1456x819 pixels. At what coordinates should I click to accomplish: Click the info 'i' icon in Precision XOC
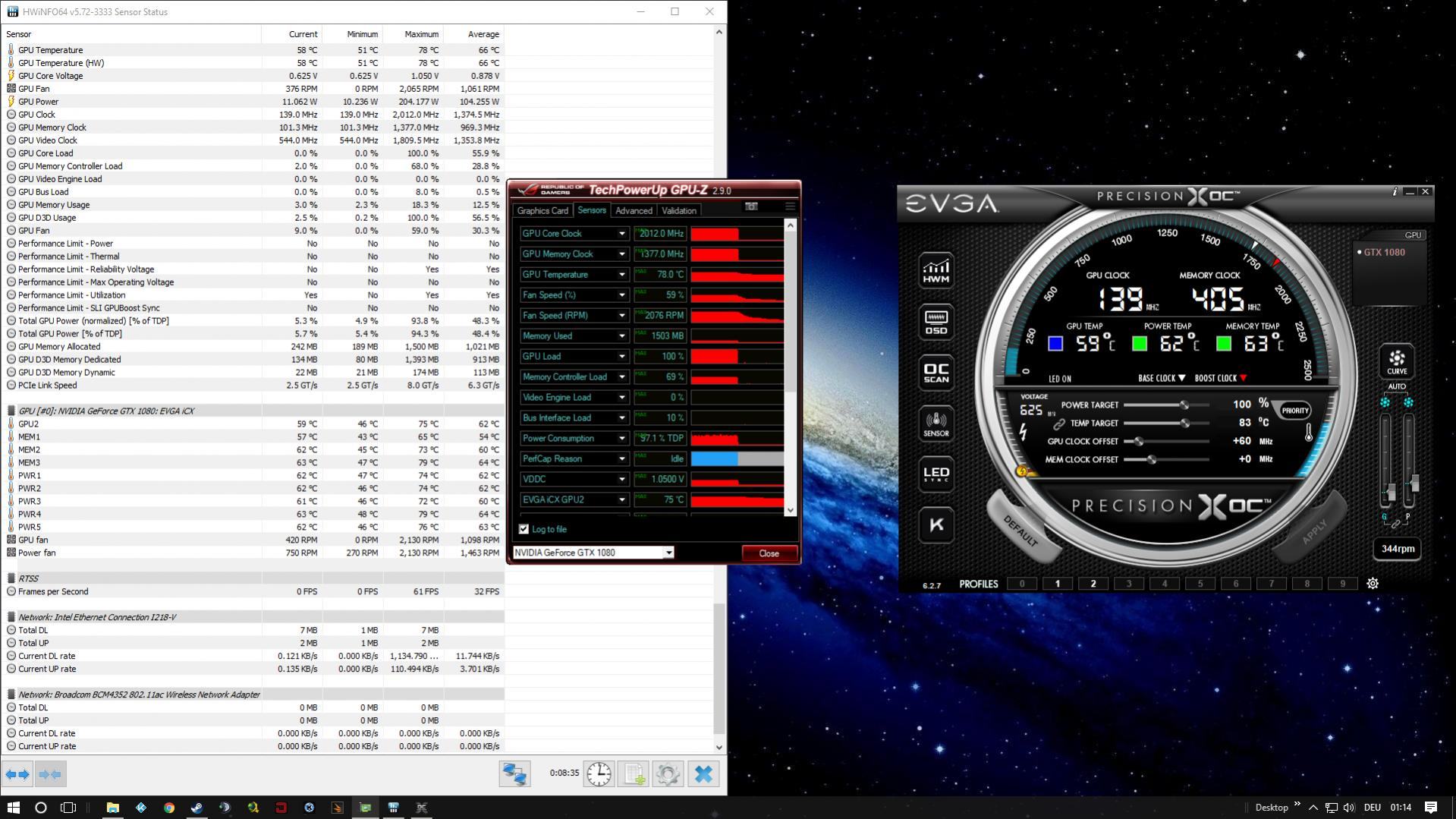pos(1395,192)
